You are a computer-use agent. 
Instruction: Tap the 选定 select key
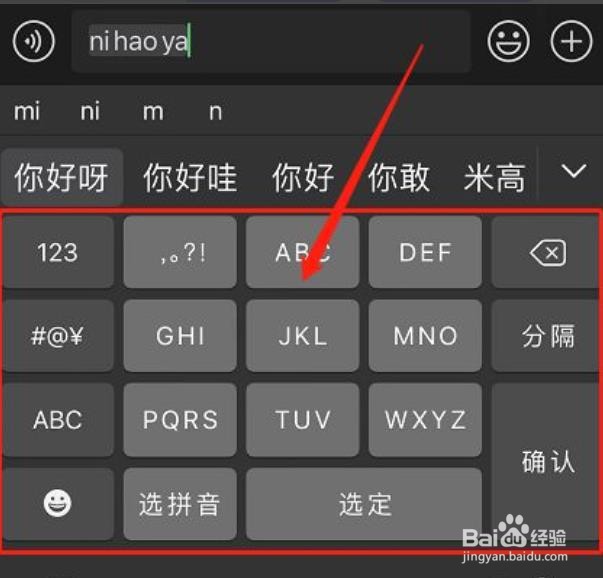coord(364,504)
